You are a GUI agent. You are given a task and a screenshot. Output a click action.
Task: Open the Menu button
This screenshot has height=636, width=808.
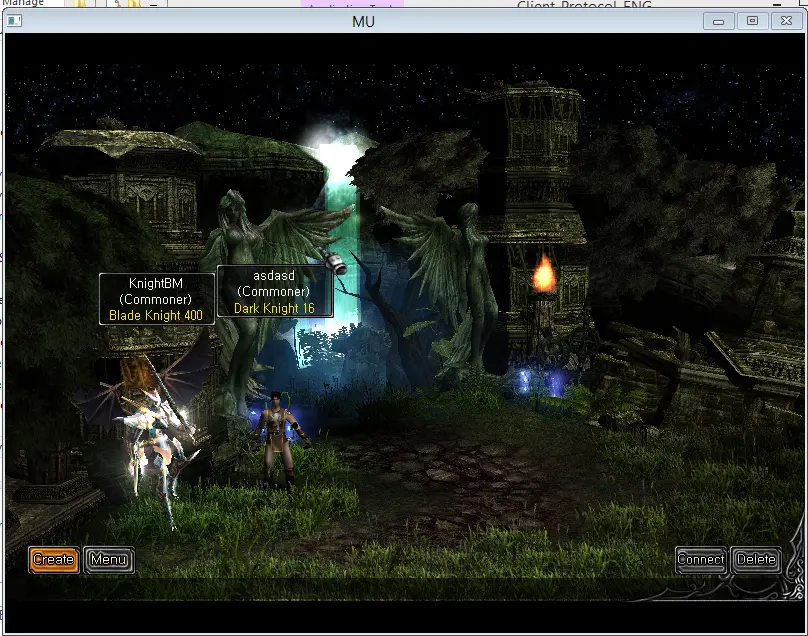tap(109, 560)
